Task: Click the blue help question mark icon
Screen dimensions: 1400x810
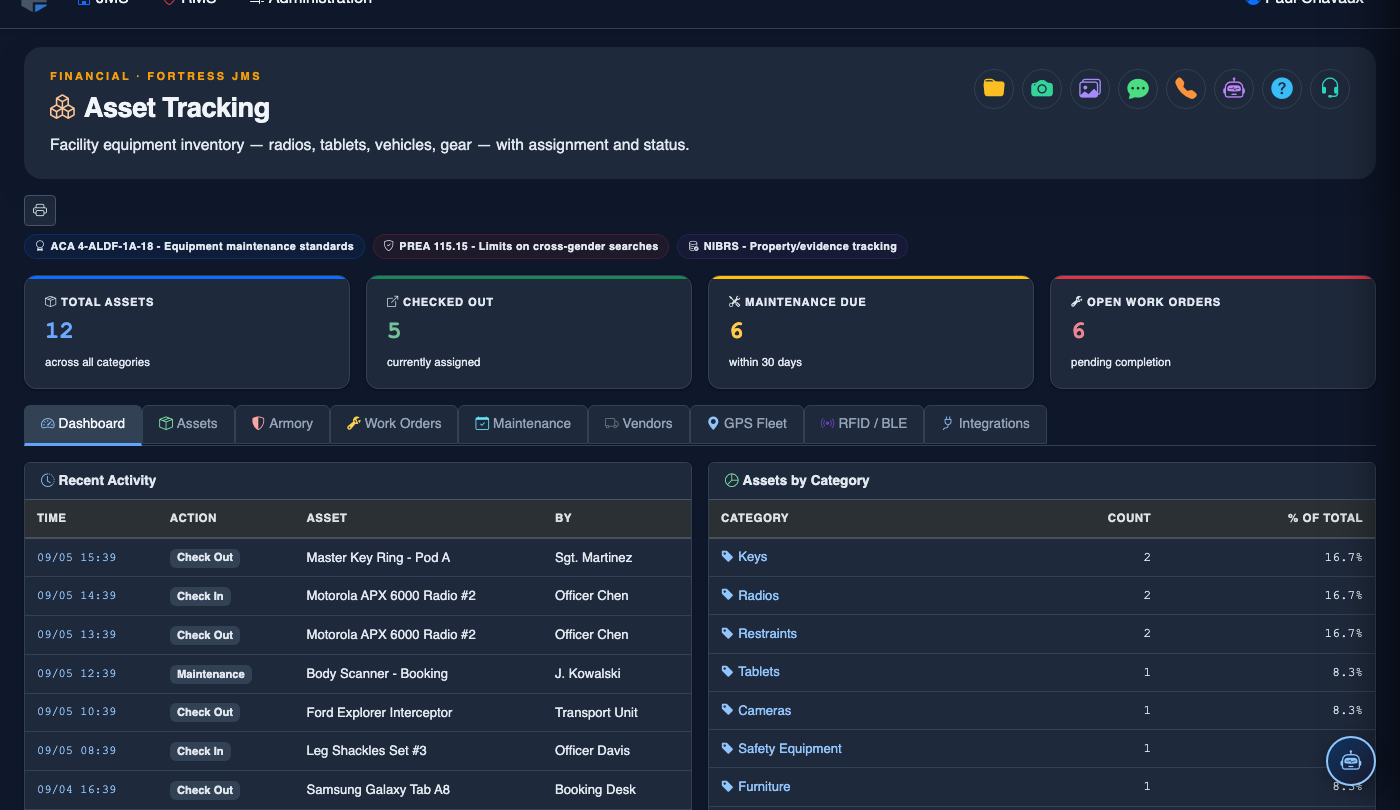Action: pyautogui.click(x=1282, y=89)
